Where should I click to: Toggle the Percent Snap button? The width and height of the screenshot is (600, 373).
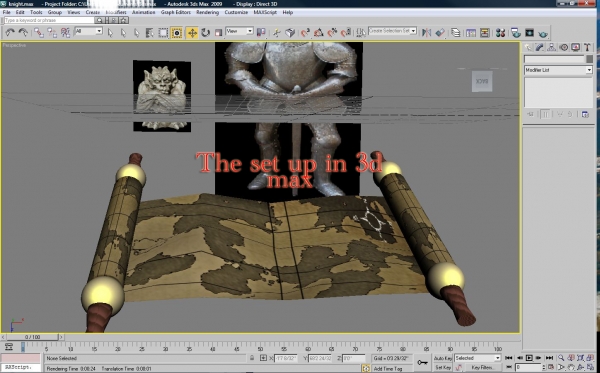332,33
